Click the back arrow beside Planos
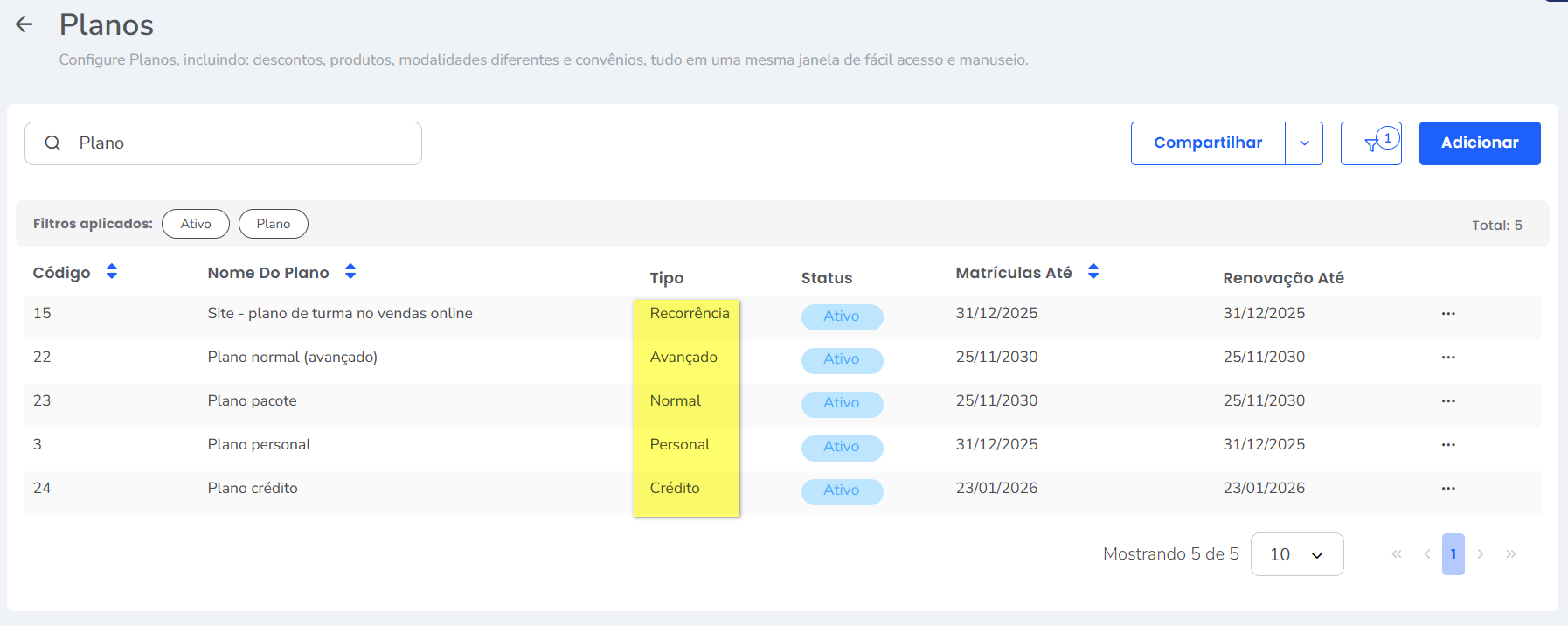This screenshot has width=1568, height=626. tap(24, 24)
